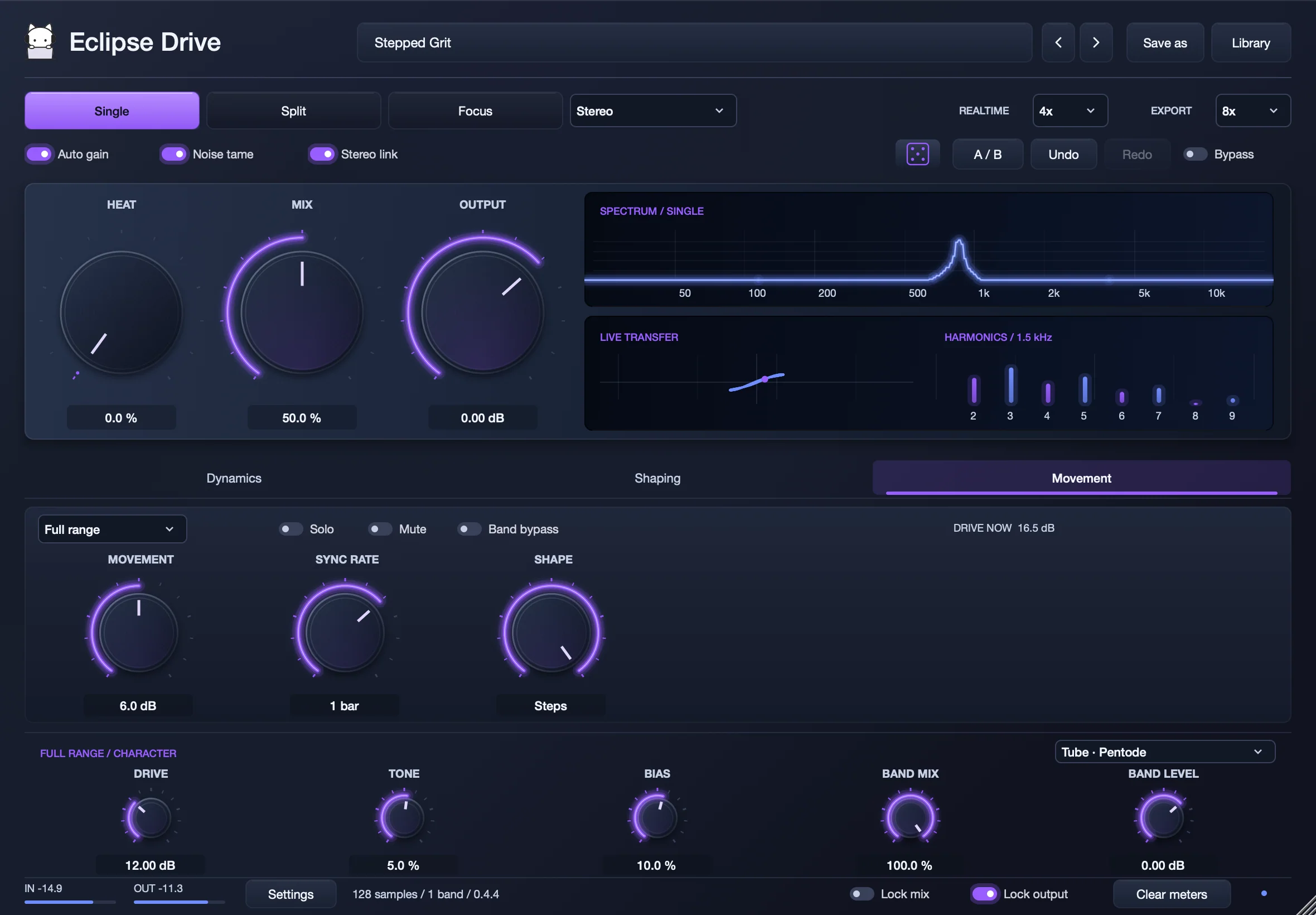Click the 50.0 % mix value field
This screenshot has width=1316, height=915.
[x=301, y=418]
